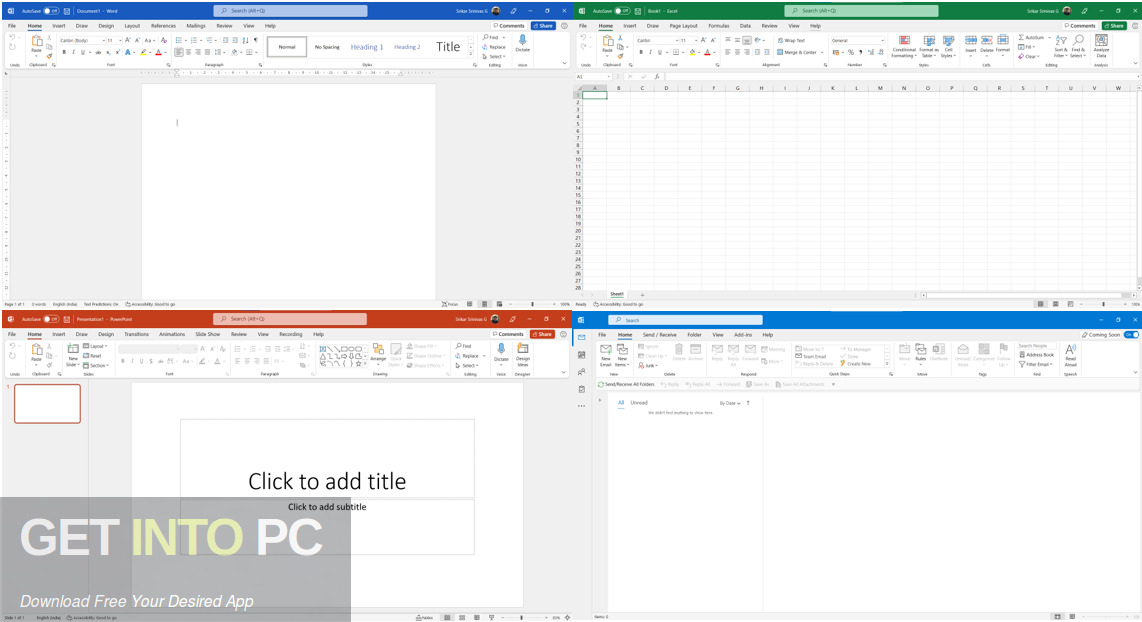Click New Slide in PowerPoint
The image size is (1142, 622).
coord(73,355)
